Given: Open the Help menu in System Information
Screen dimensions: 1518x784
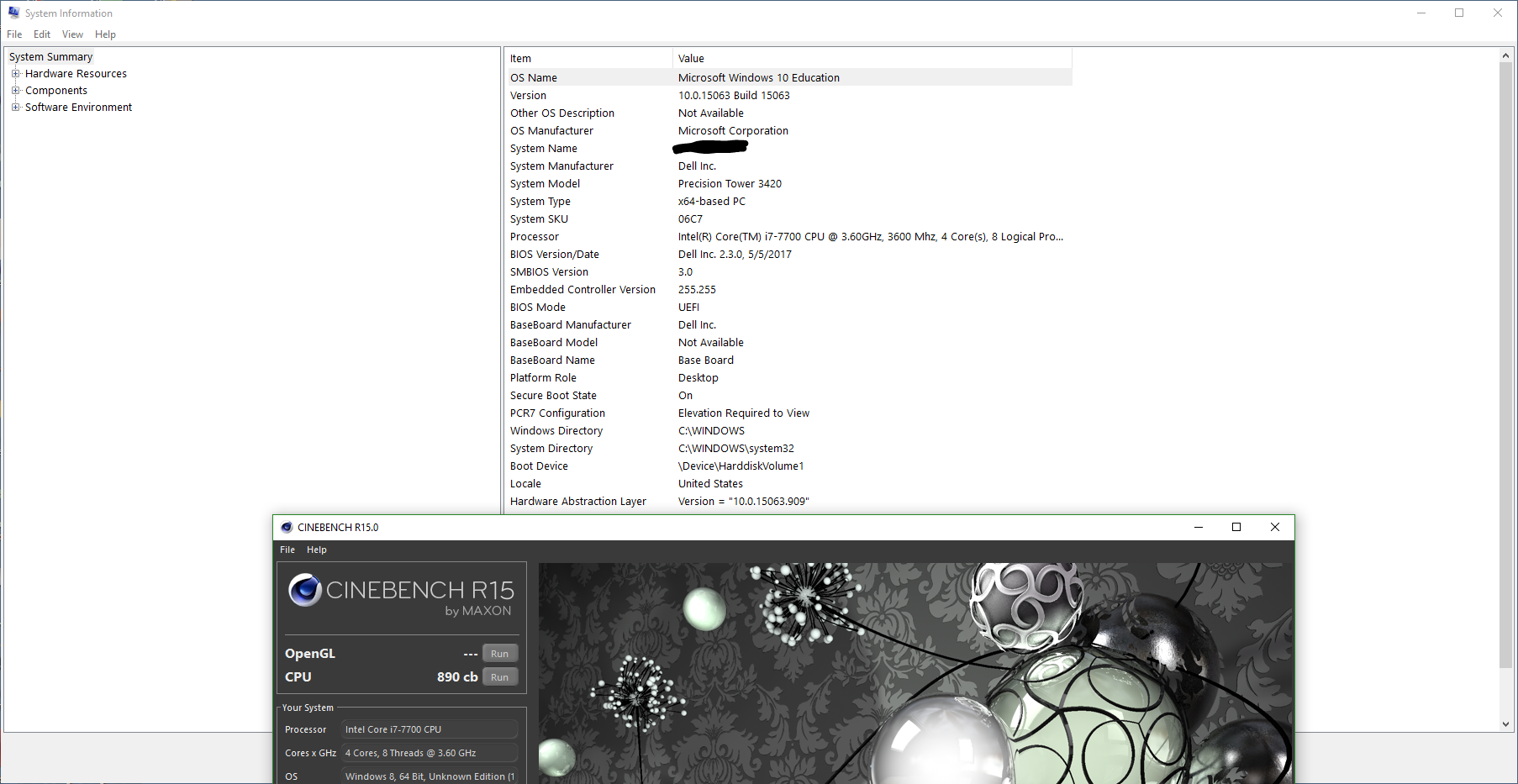Looking at the screenshot, I should click(x=105, y=34).
